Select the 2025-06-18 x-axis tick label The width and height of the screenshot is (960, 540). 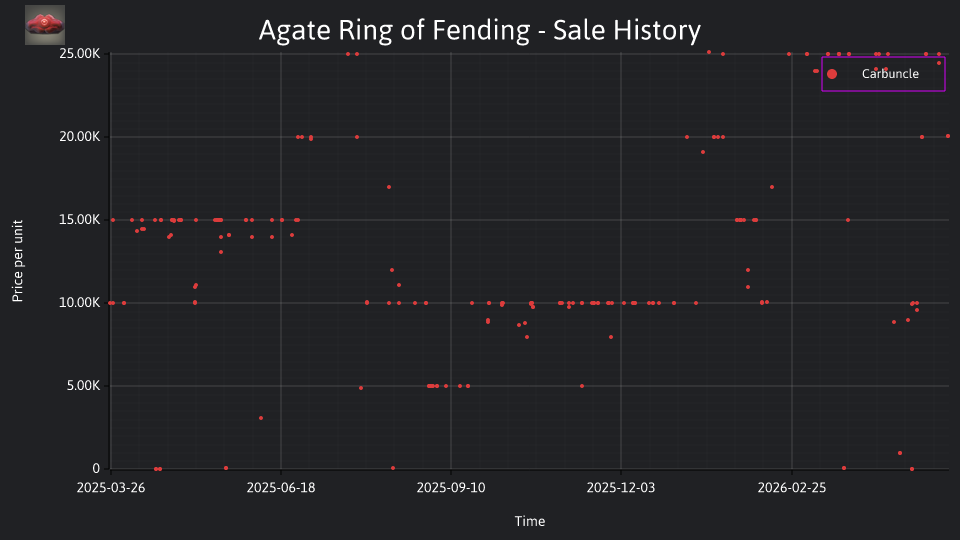click(x=281, y=488)
